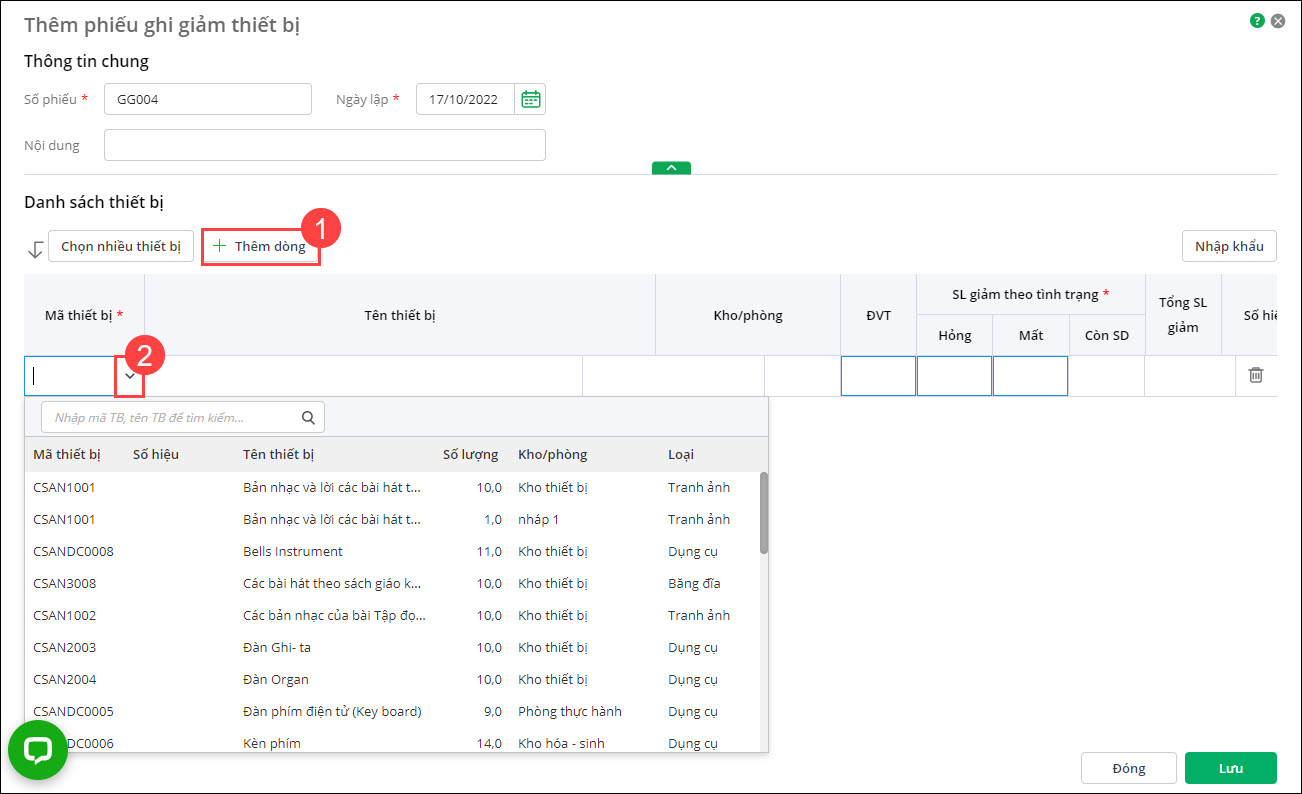Click the Nhập khẩu button
1302x794 pixels.
1229,246
